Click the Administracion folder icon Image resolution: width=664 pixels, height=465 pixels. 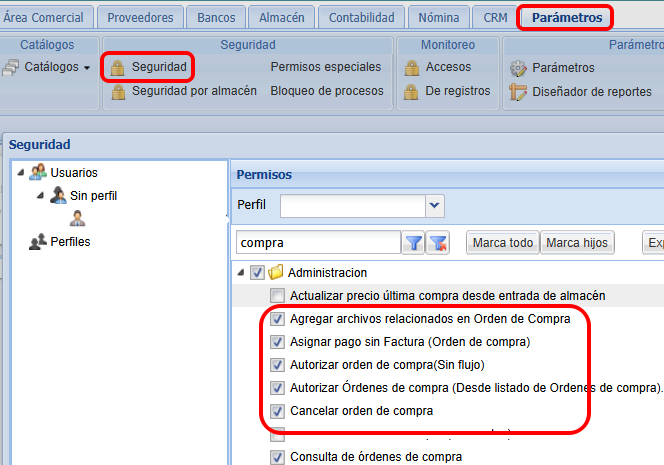coord(276,272)
